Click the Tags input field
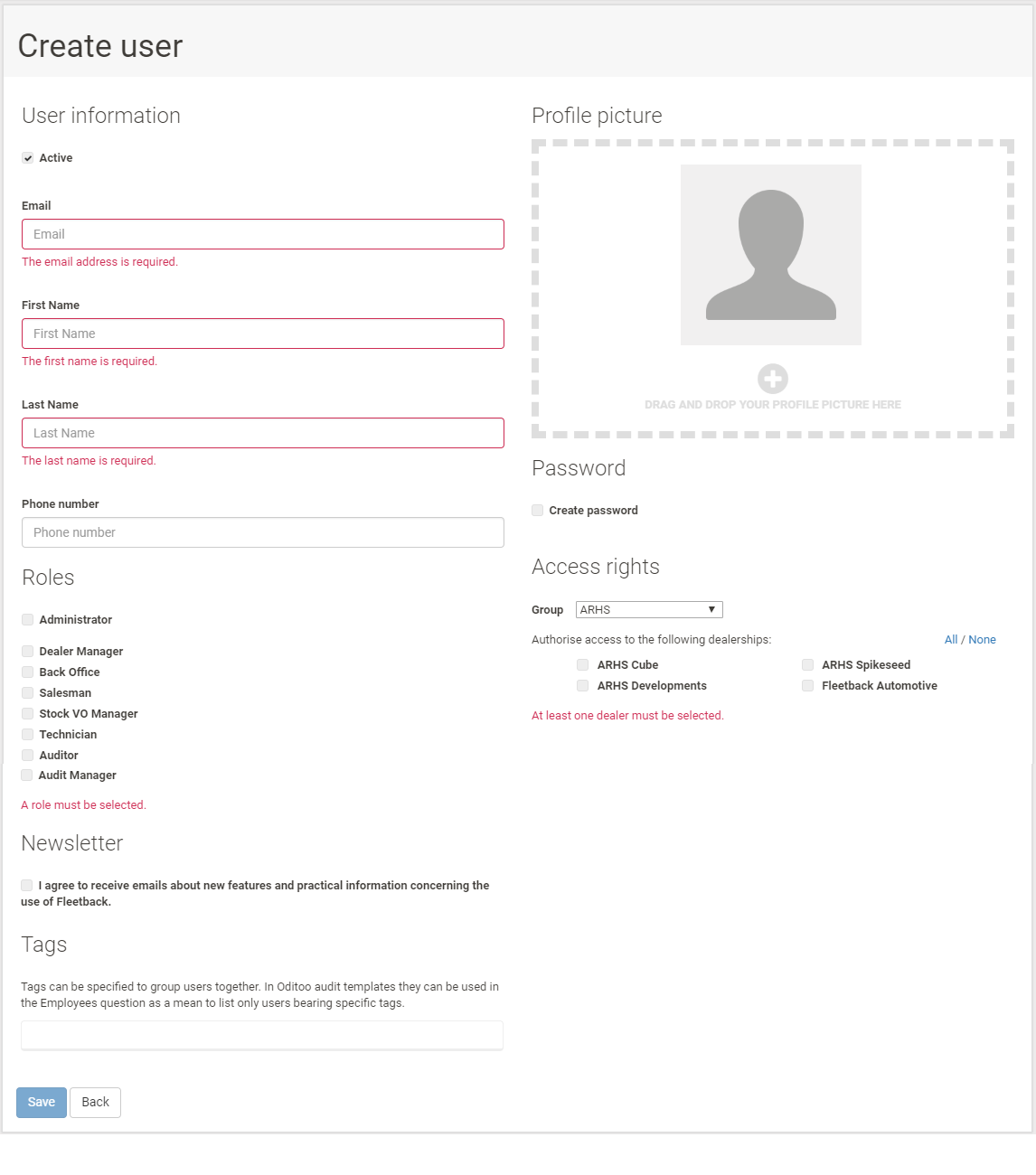1036x1175 pixels. point(262,1035)
